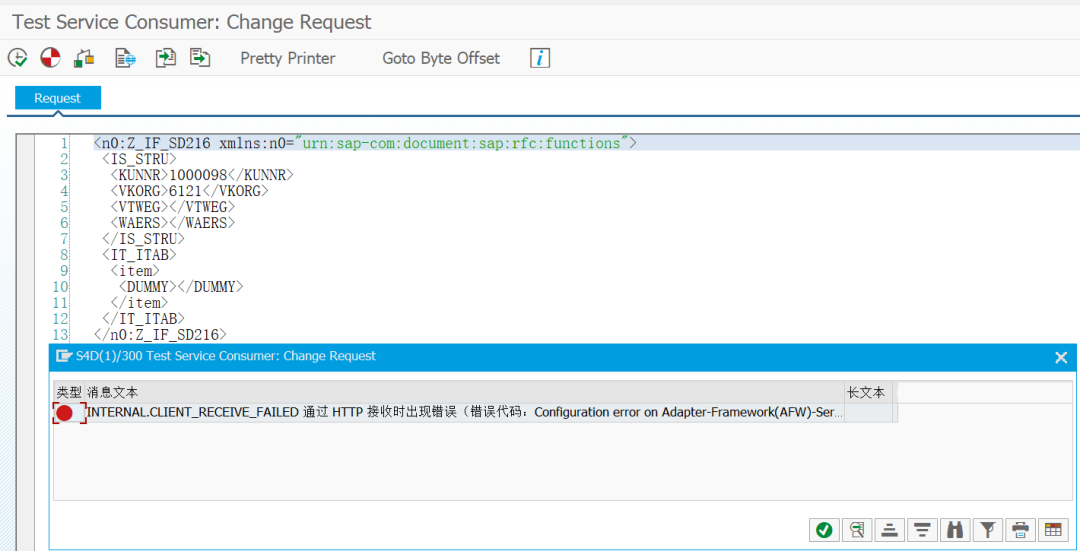Click the opening IT_ITAB tag line
Viewport: 1080px width, 551px height.
pos(139,255)
